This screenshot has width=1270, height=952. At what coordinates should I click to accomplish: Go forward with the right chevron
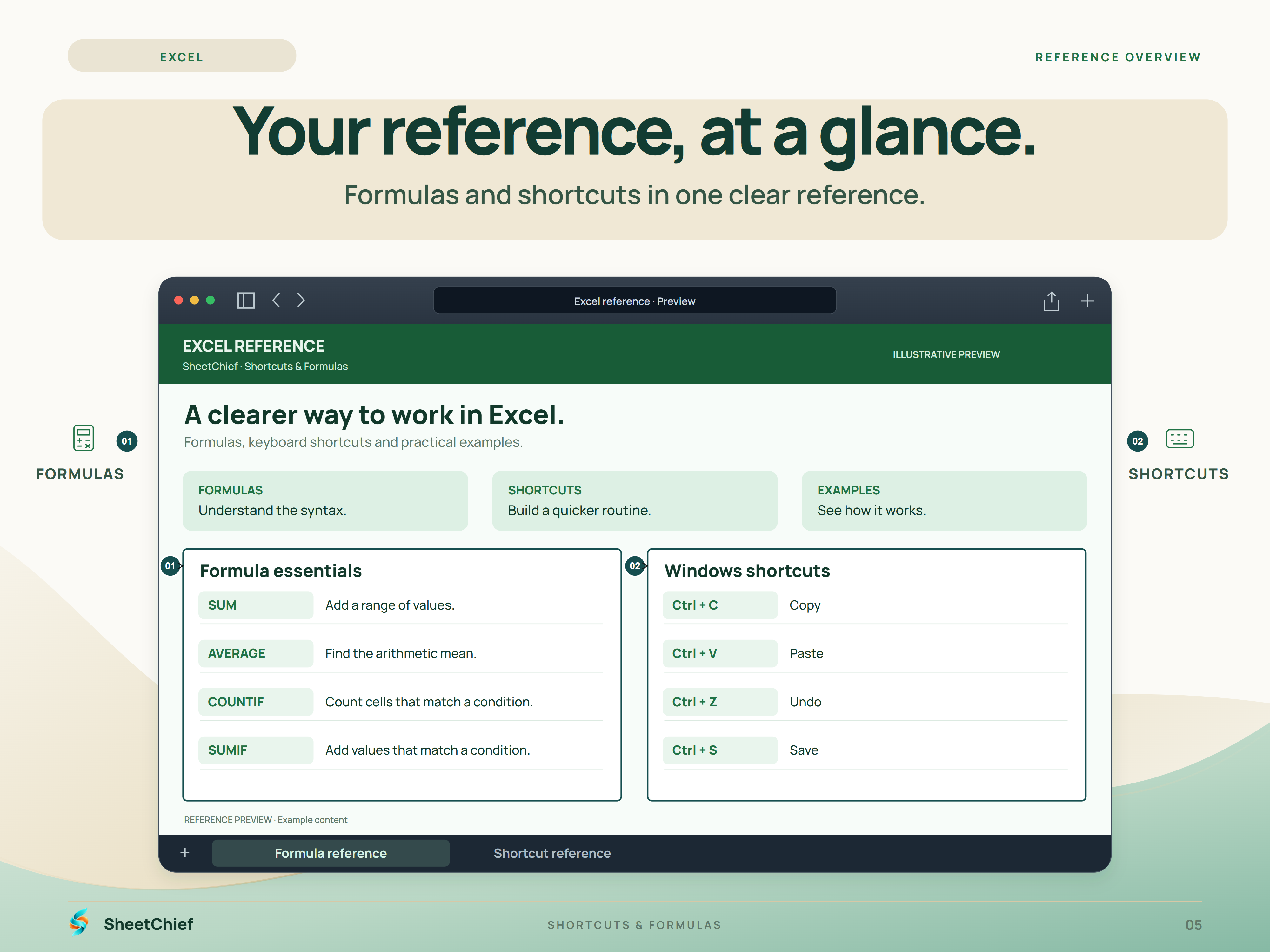tap(301, 300)
